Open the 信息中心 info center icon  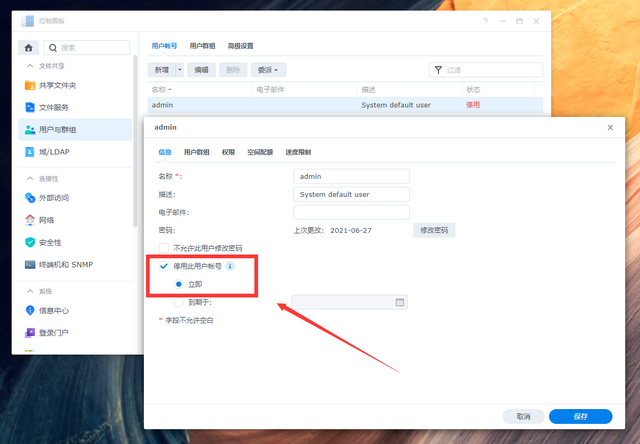coord(30,311)
